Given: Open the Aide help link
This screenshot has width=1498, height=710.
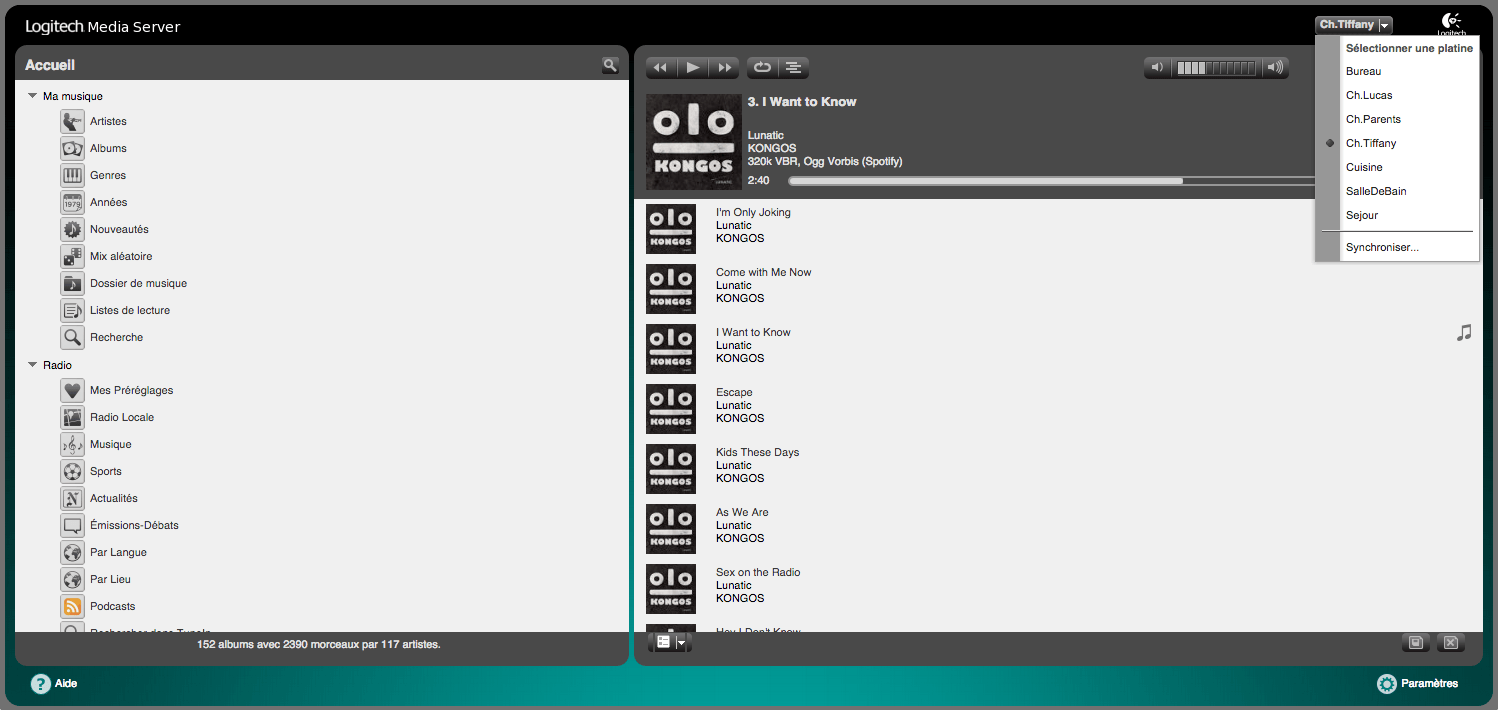Looking at the screenshot, I should (x=66, y=684).
